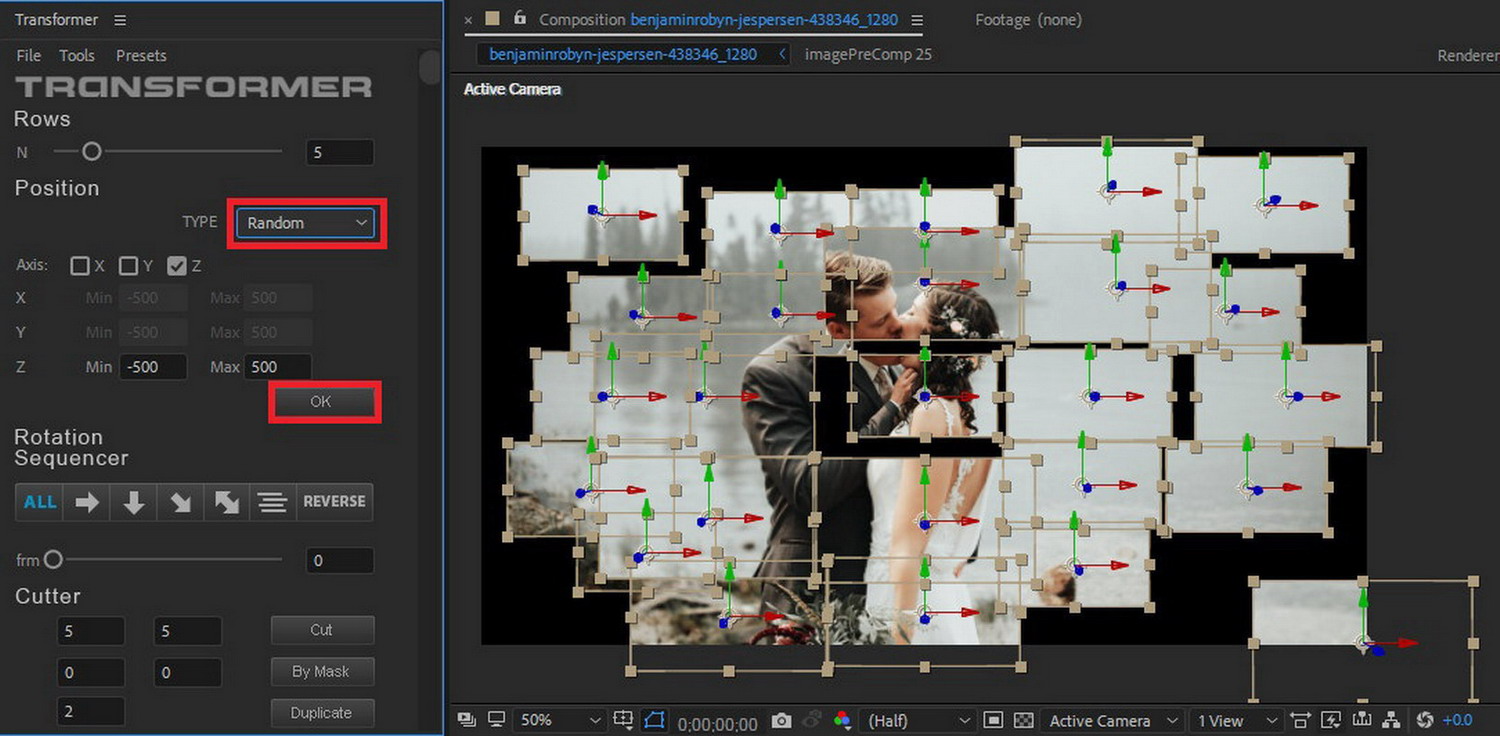1500x736 pixels.
Task: Click the Duplicate button
Action: [322, 713]
